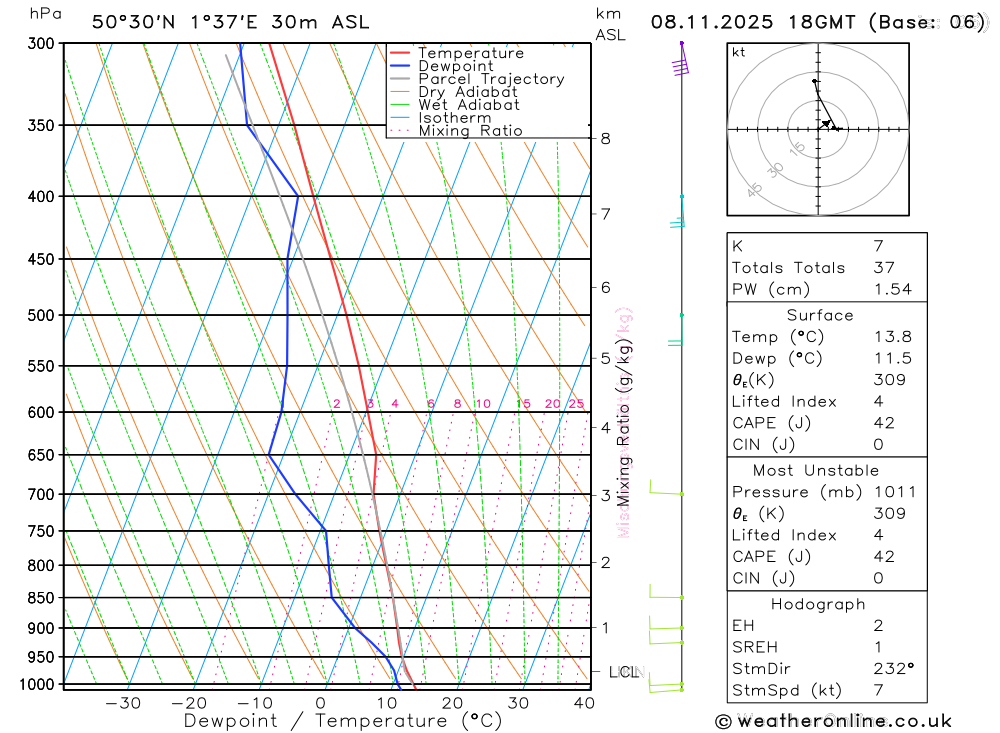The width and height of the screenshot is (1000, 733).
Task: Click the LCL marker label
Action: [626, 672]
